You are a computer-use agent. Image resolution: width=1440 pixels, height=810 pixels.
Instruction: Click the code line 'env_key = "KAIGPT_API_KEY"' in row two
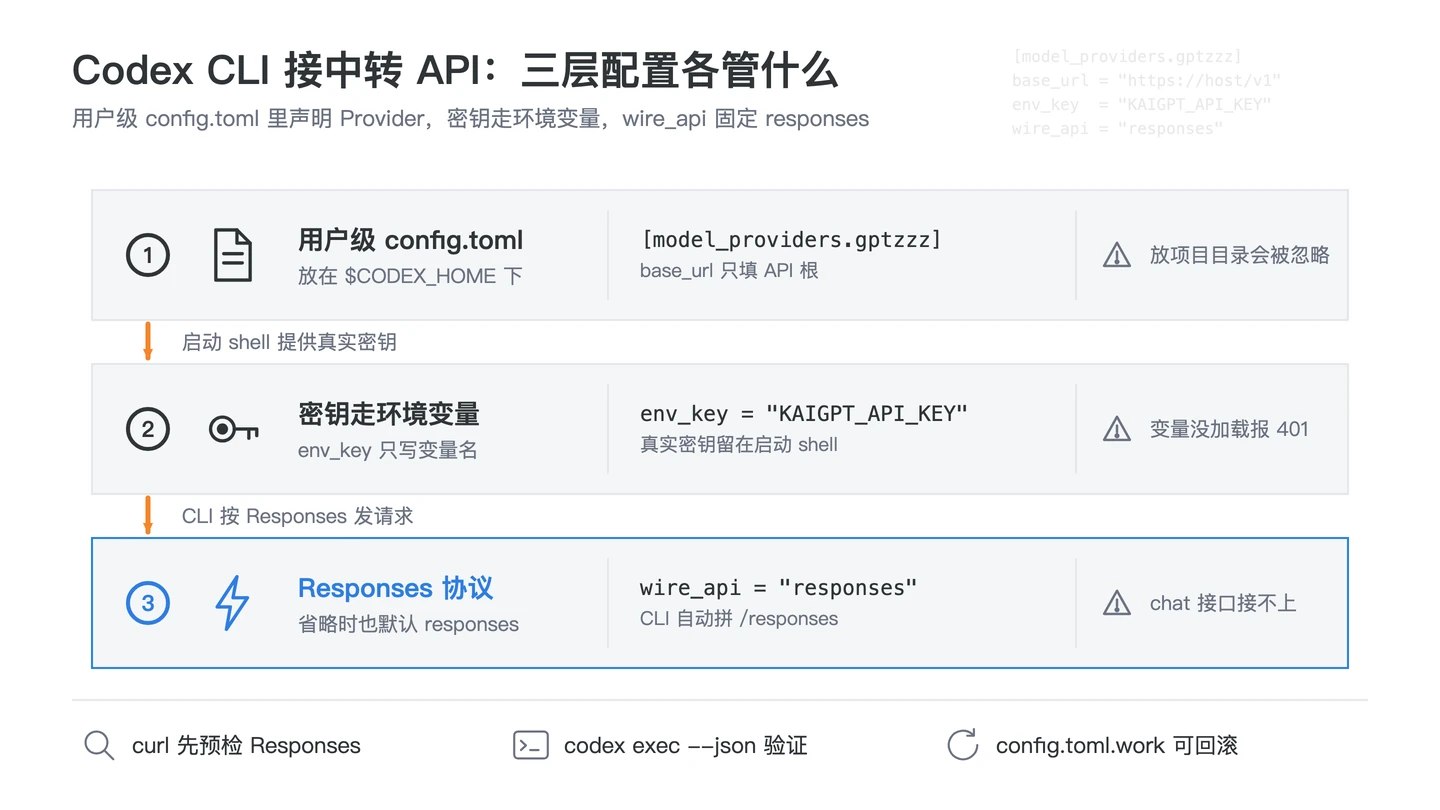pos(804,413)
